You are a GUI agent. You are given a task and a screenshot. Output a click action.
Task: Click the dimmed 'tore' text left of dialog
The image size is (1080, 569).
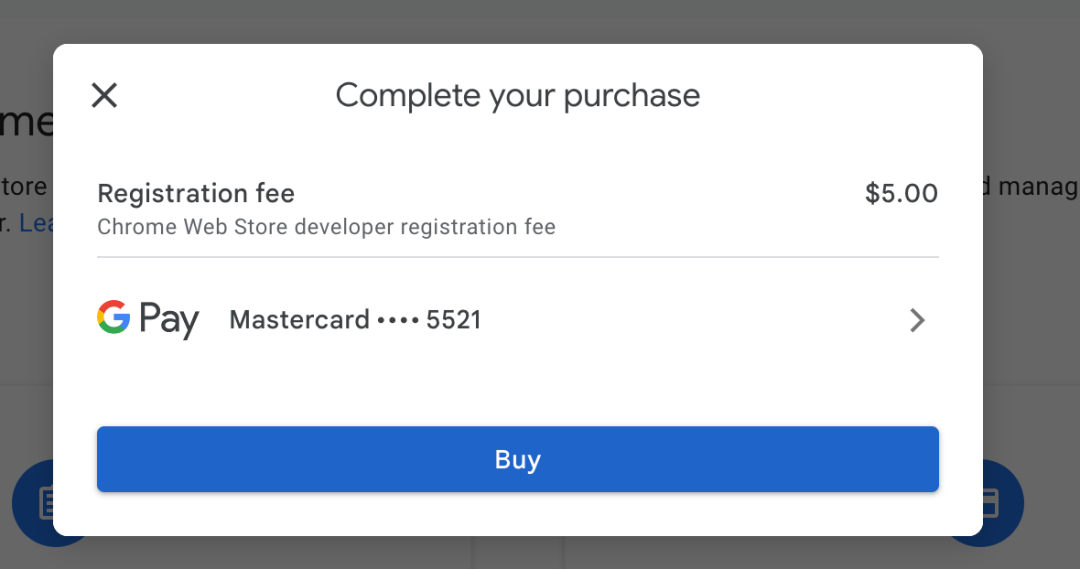[25, 187]
